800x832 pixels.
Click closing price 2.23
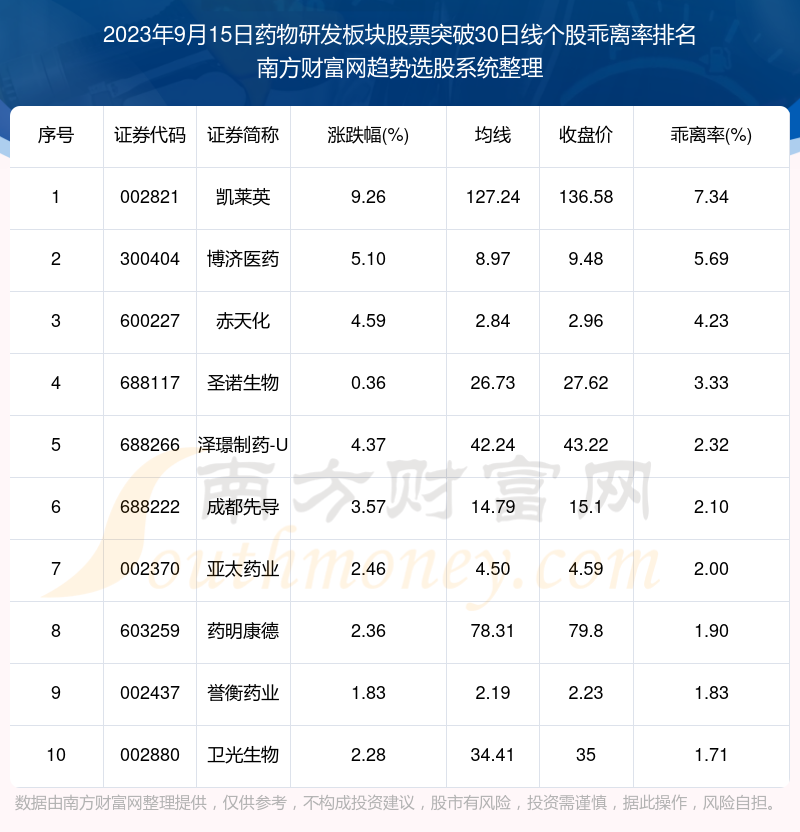click(x=586, y=693)
